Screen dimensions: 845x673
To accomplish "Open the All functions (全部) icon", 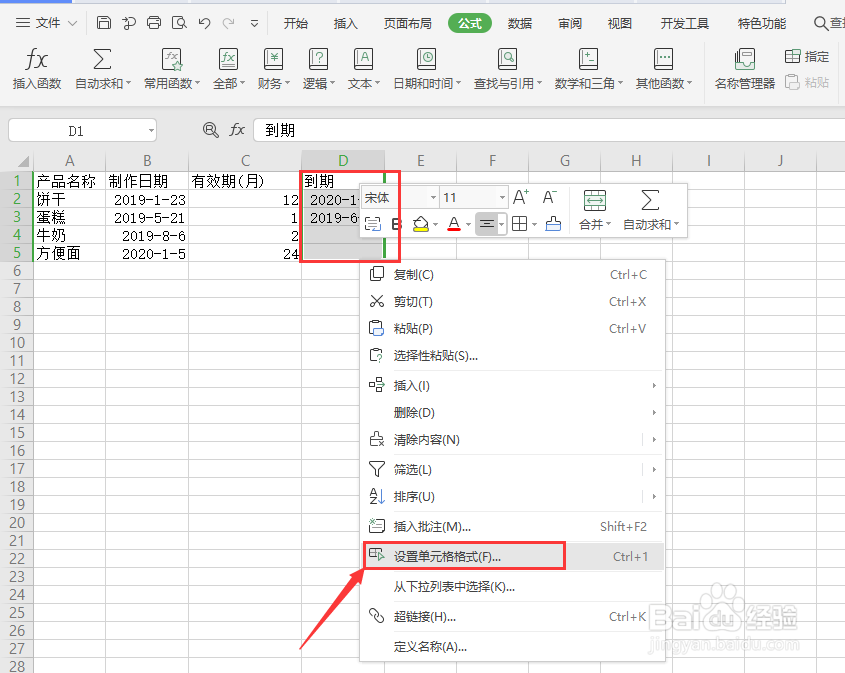I will [x=228, y=59].
